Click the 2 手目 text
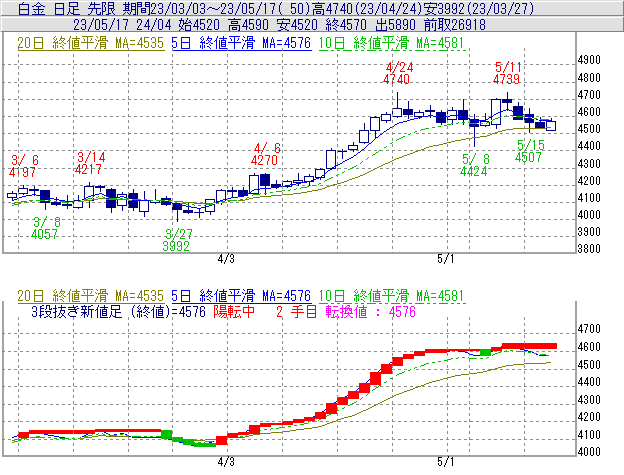This screenshot has height=475, width=624. pyautogui.click(x=296, y=311)
